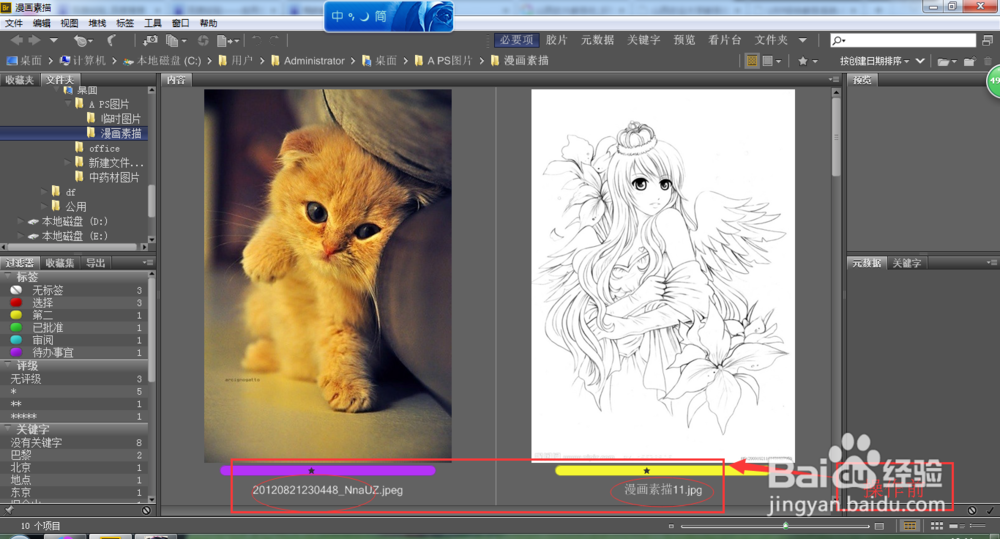Switch to the 收藏集 tab
Image resolution: width=1000 pixels, height=539 pixels.
click(x=60, y=263)
